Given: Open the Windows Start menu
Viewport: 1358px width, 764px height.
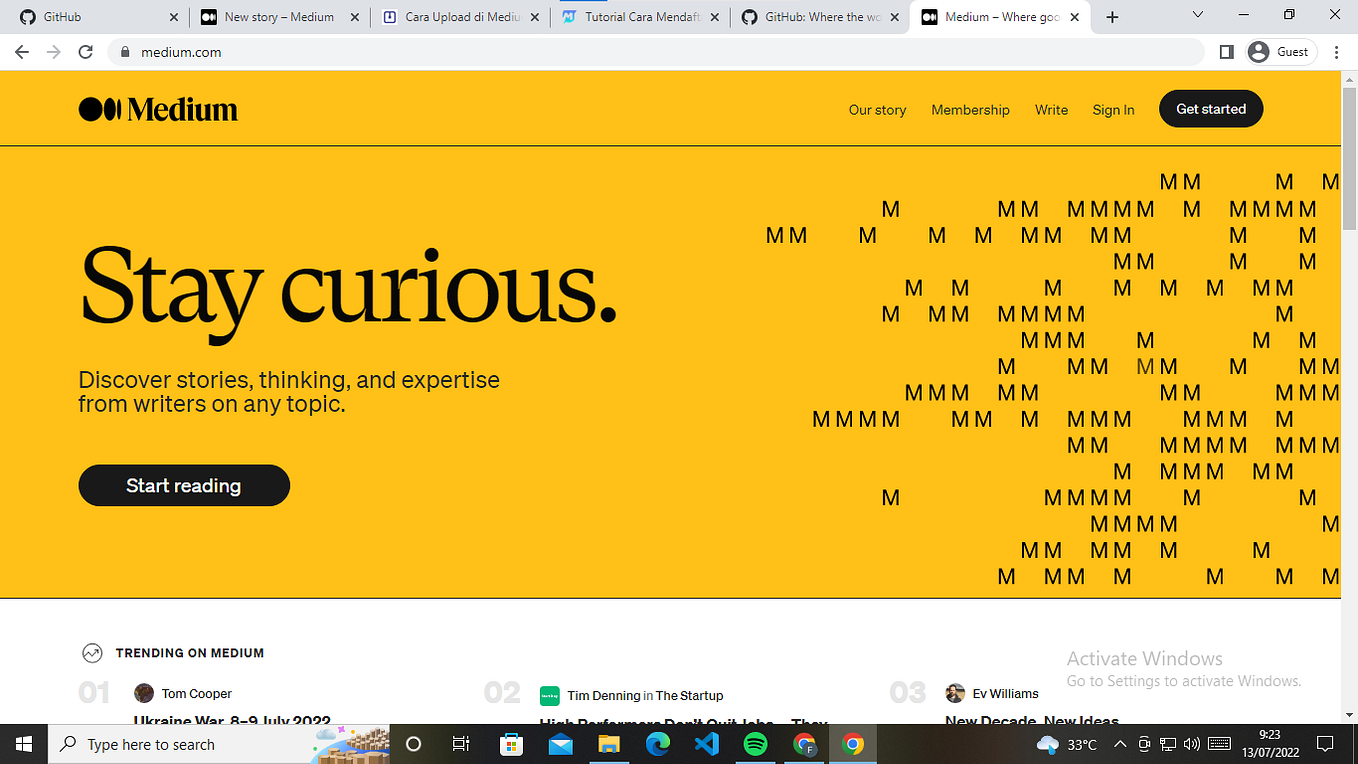Looking at the screenshot, I should point(23,744).
